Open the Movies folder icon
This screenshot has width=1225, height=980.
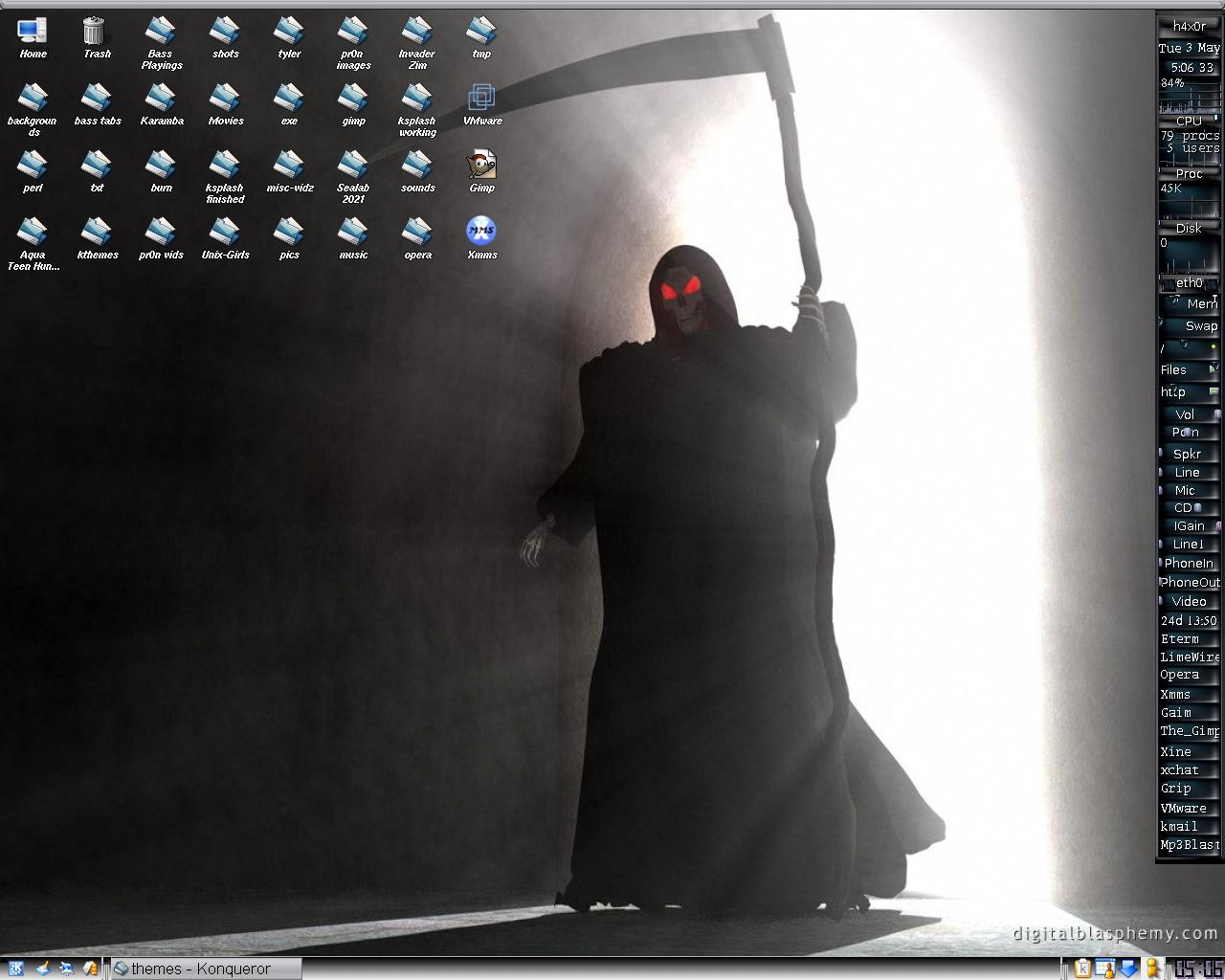(225, 105)
